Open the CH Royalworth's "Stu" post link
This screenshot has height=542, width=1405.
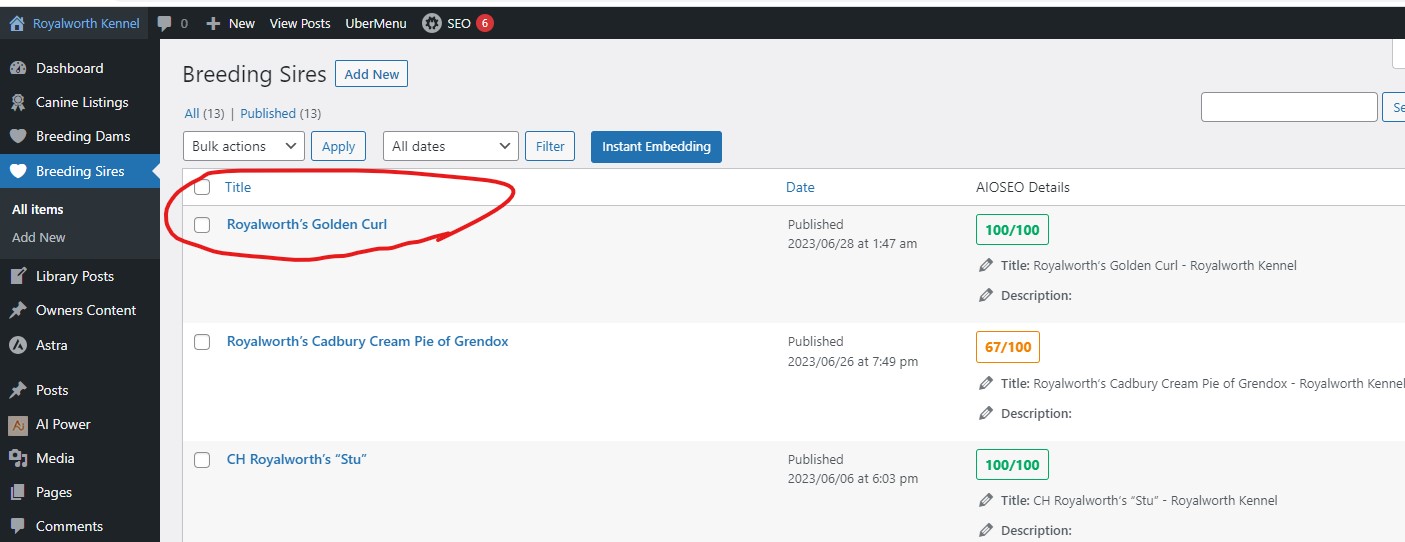pyautogui.click(x=297, y=459)
